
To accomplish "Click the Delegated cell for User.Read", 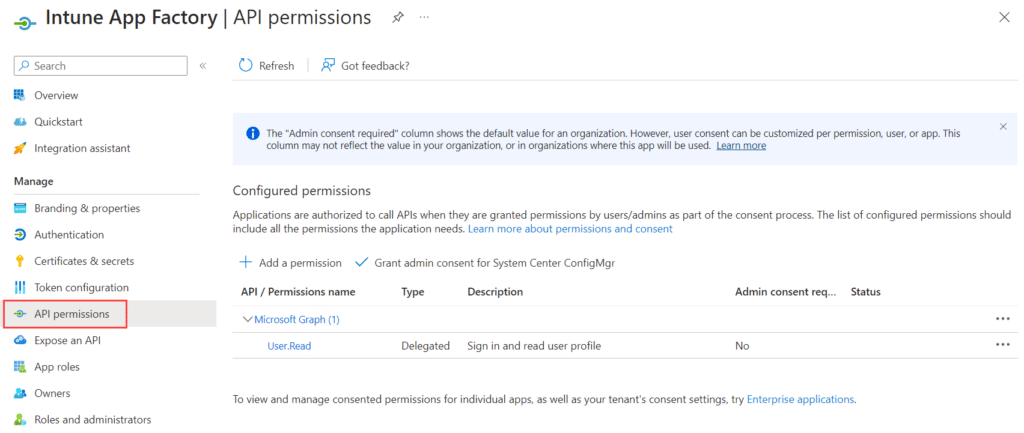I will [x=425, y=345].
